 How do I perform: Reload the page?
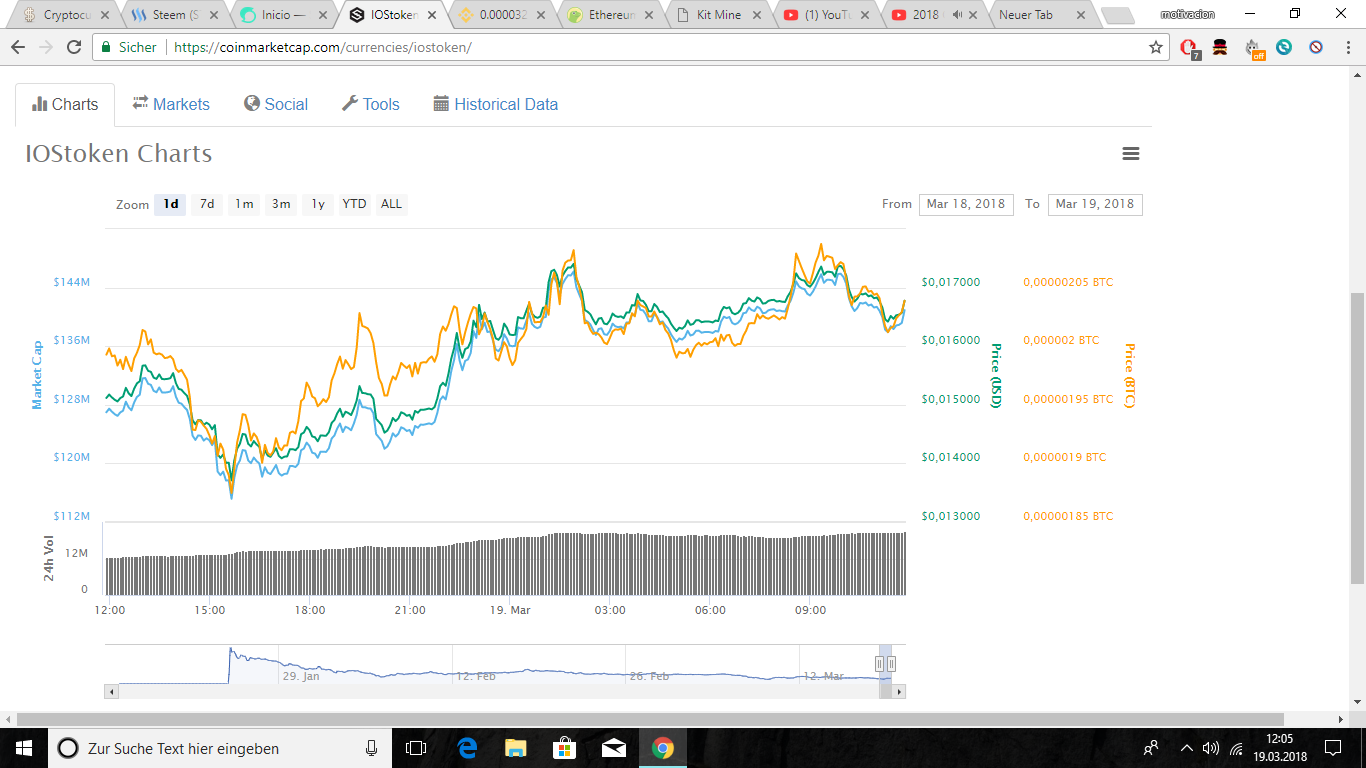pos(74,47)
